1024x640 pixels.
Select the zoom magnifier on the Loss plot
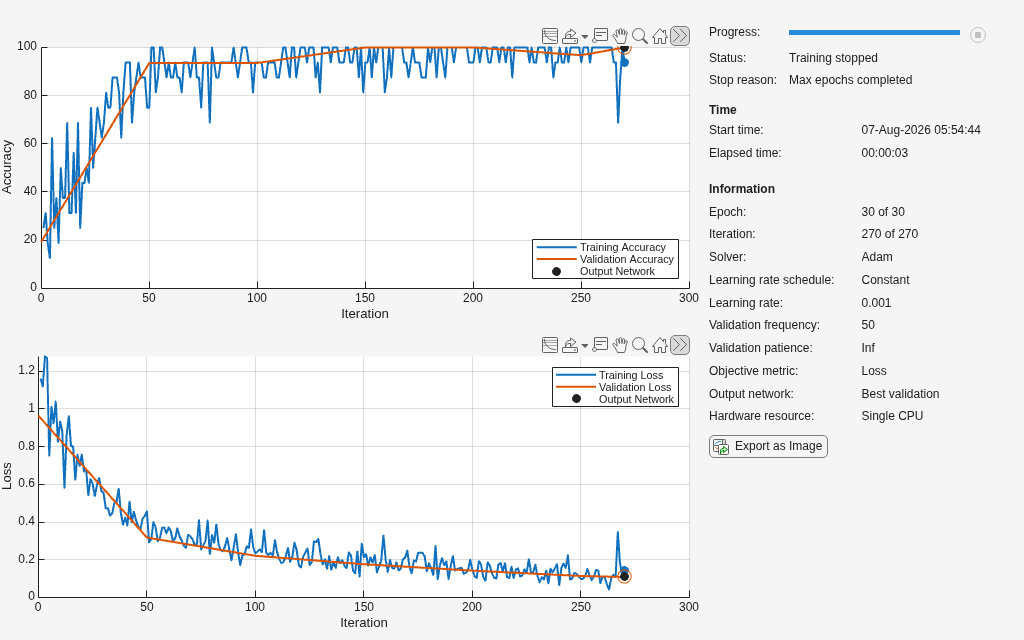pyautogui.click(x=640, y=345)
